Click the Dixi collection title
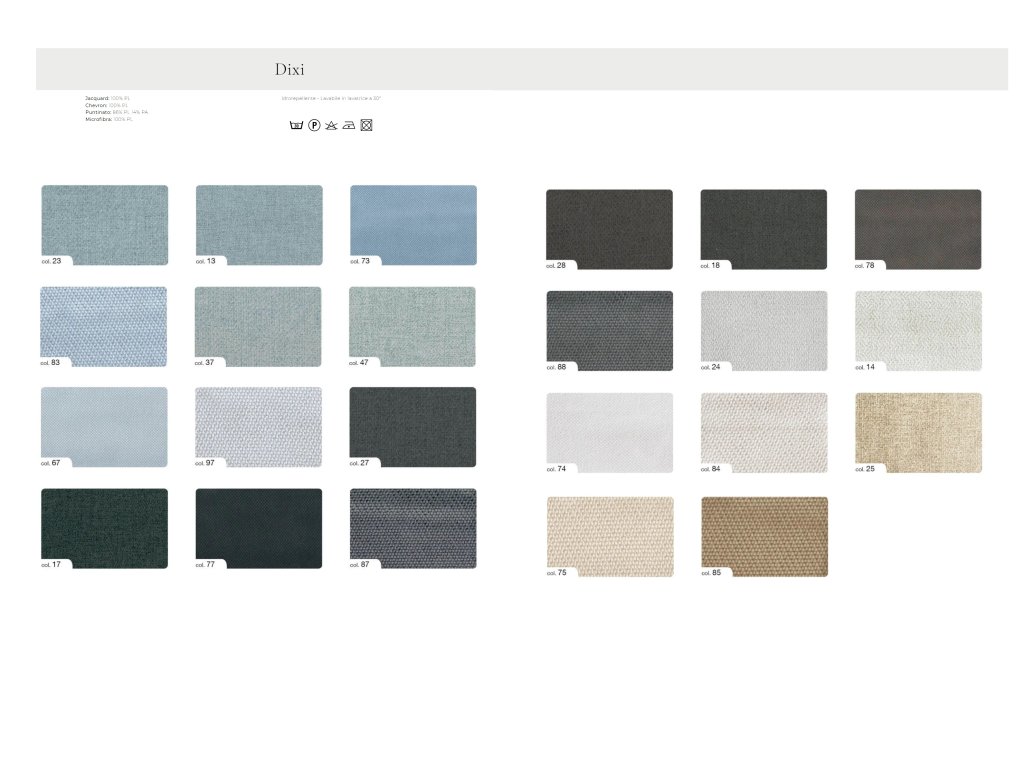Screen dimensions: 1024x768 tap(289, 70)
